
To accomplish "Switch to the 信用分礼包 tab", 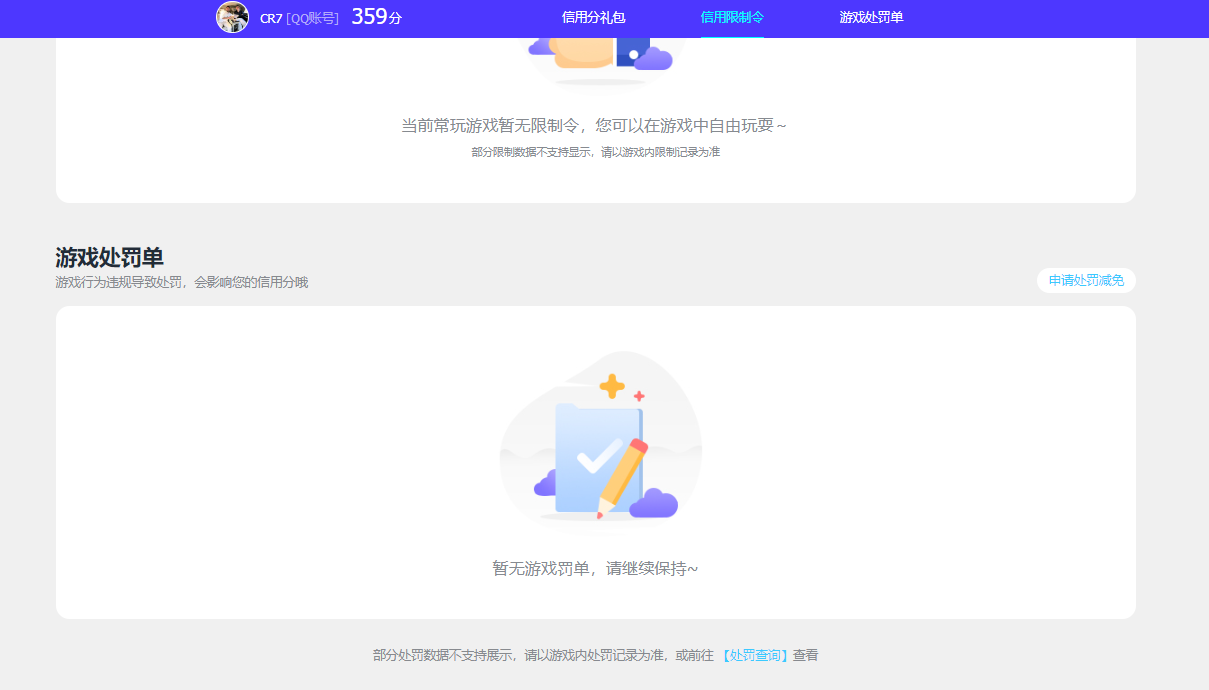I will click(x=593, y=17).
